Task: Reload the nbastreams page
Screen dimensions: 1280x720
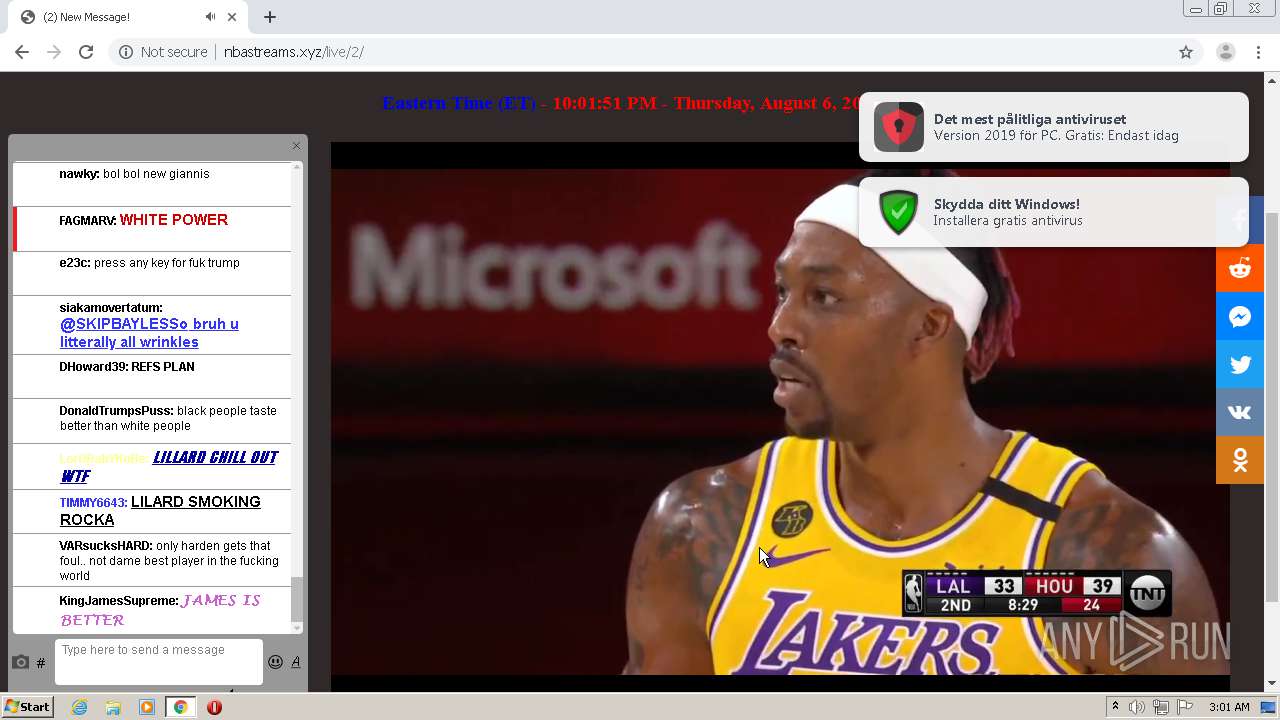Action: pos(86,52)
